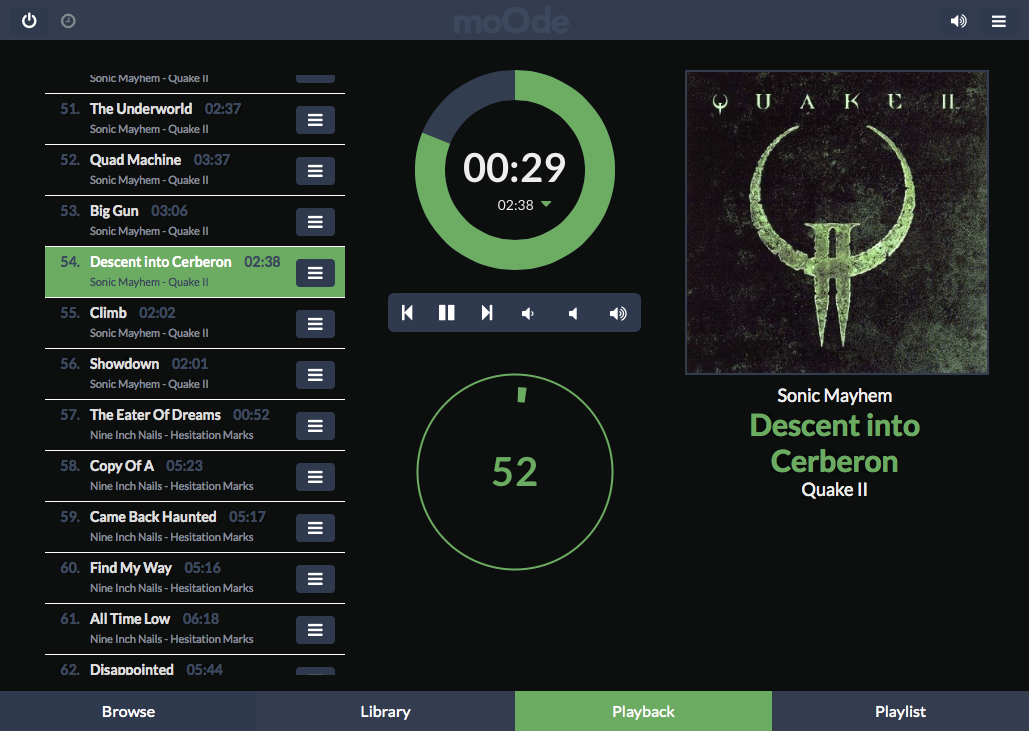Screen dimensions: 1029x731
Task: Play track 56 Showdown
Action: (x=195, y=374)
